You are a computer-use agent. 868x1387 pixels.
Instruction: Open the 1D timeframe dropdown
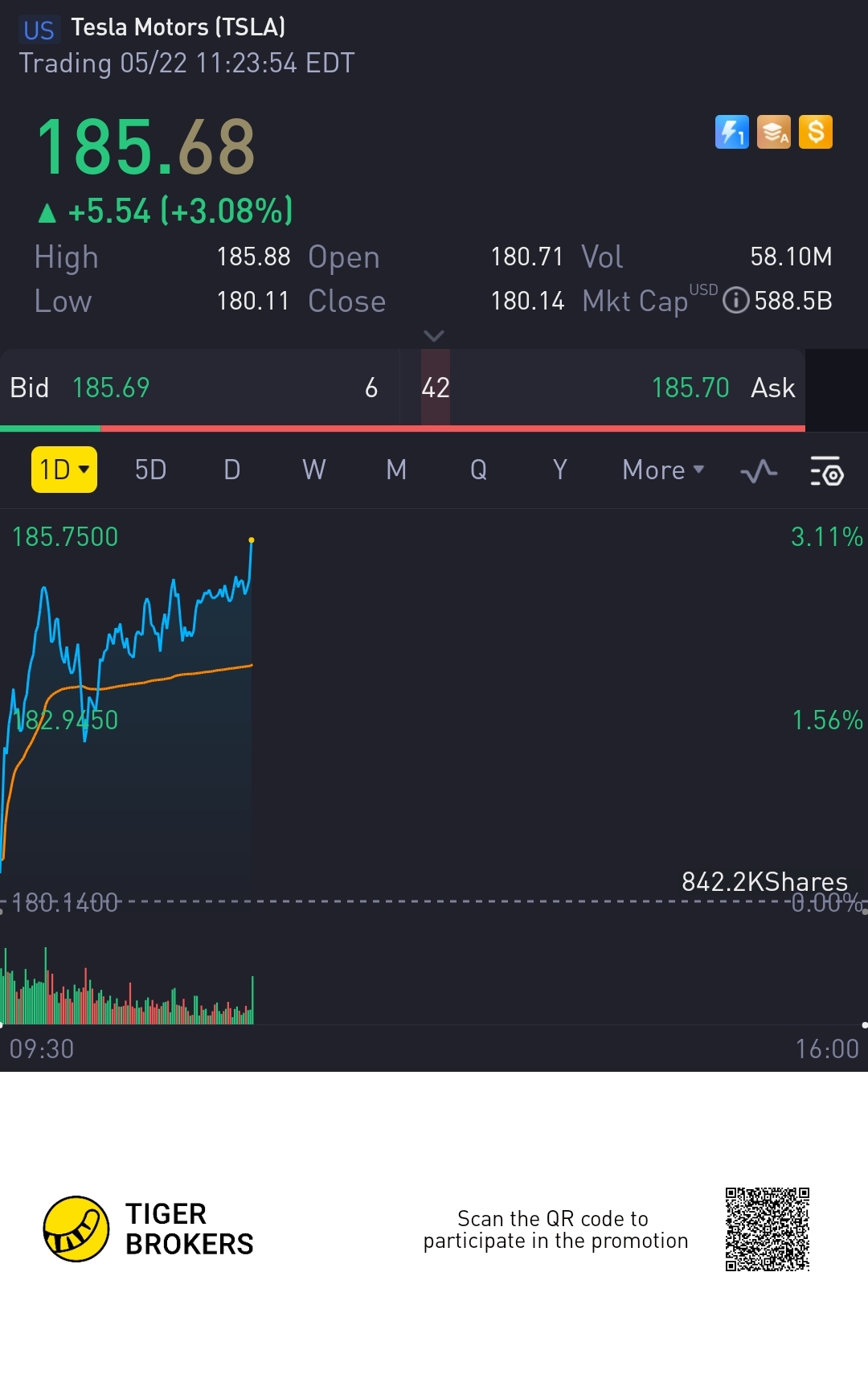64,470
